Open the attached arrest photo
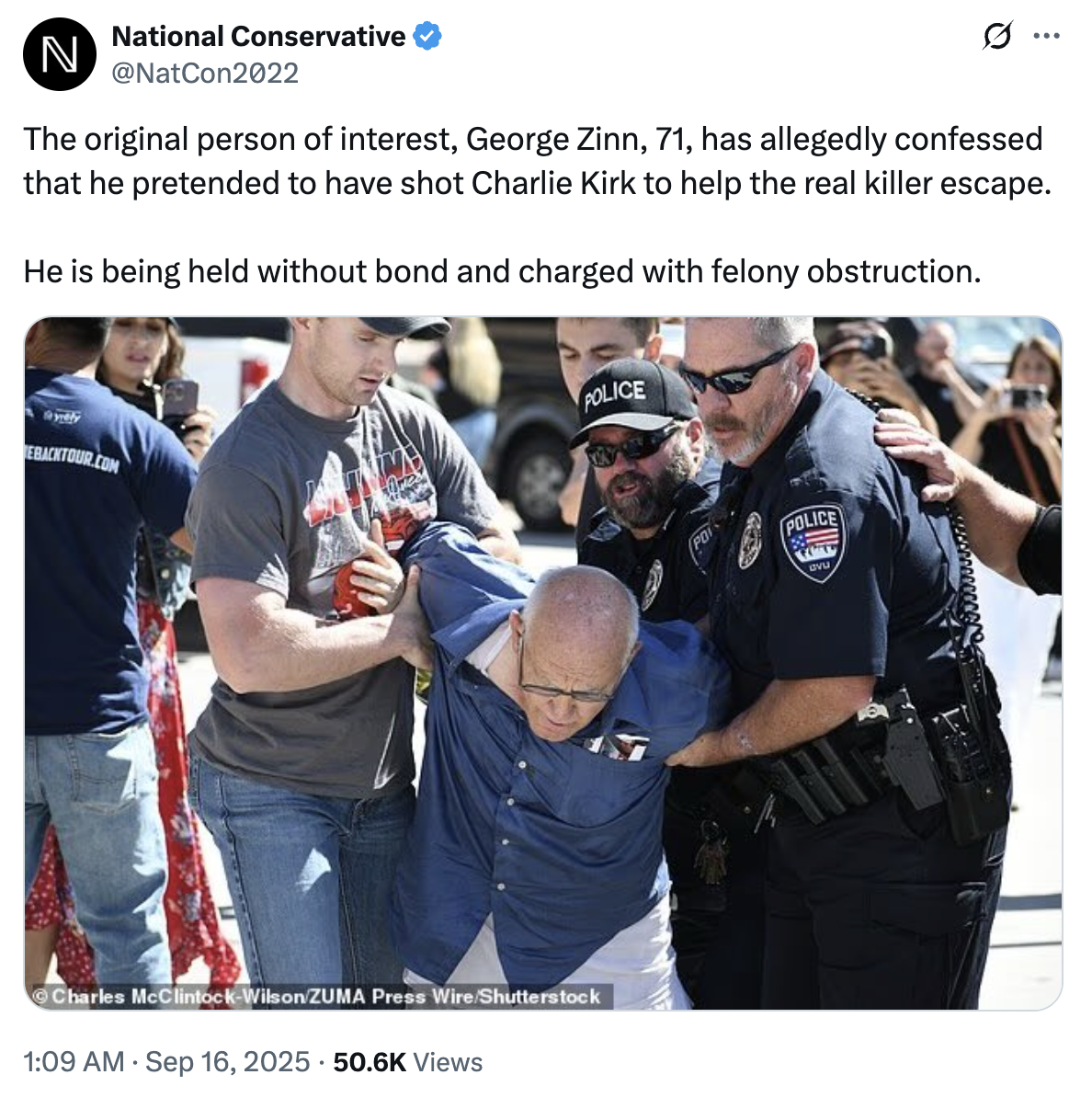1092x1109 pixels. 543,663
